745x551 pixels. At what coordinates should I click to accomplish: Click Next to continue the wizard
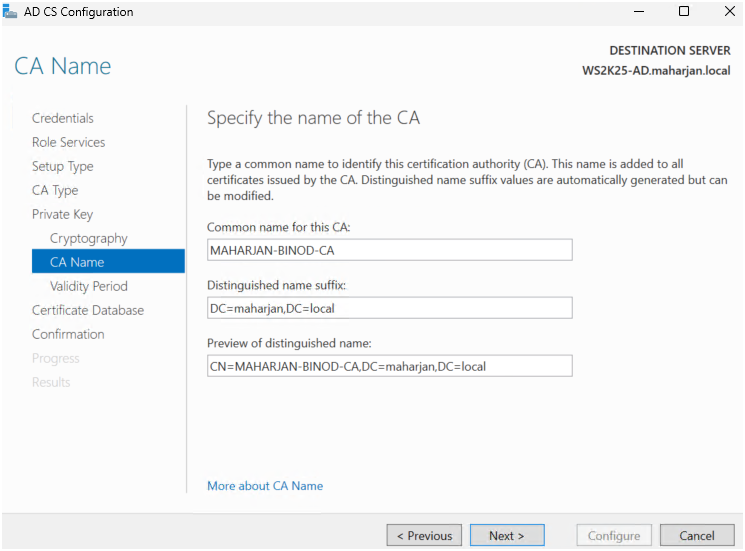pos(507,536)
